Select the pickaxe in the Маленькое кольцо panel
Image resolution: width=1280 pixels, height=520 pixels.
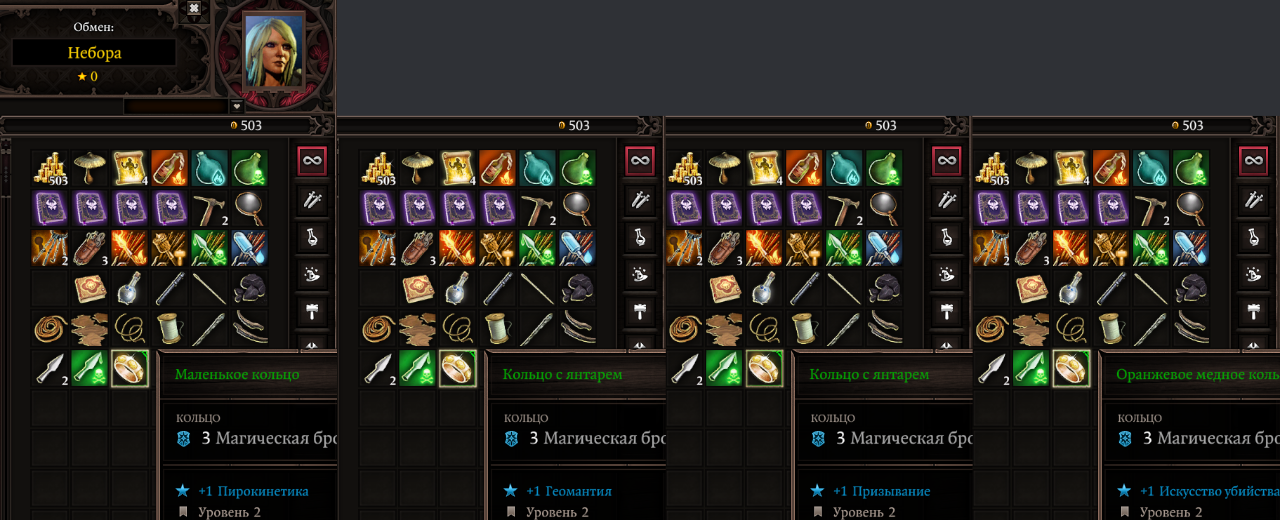[210, 207]
